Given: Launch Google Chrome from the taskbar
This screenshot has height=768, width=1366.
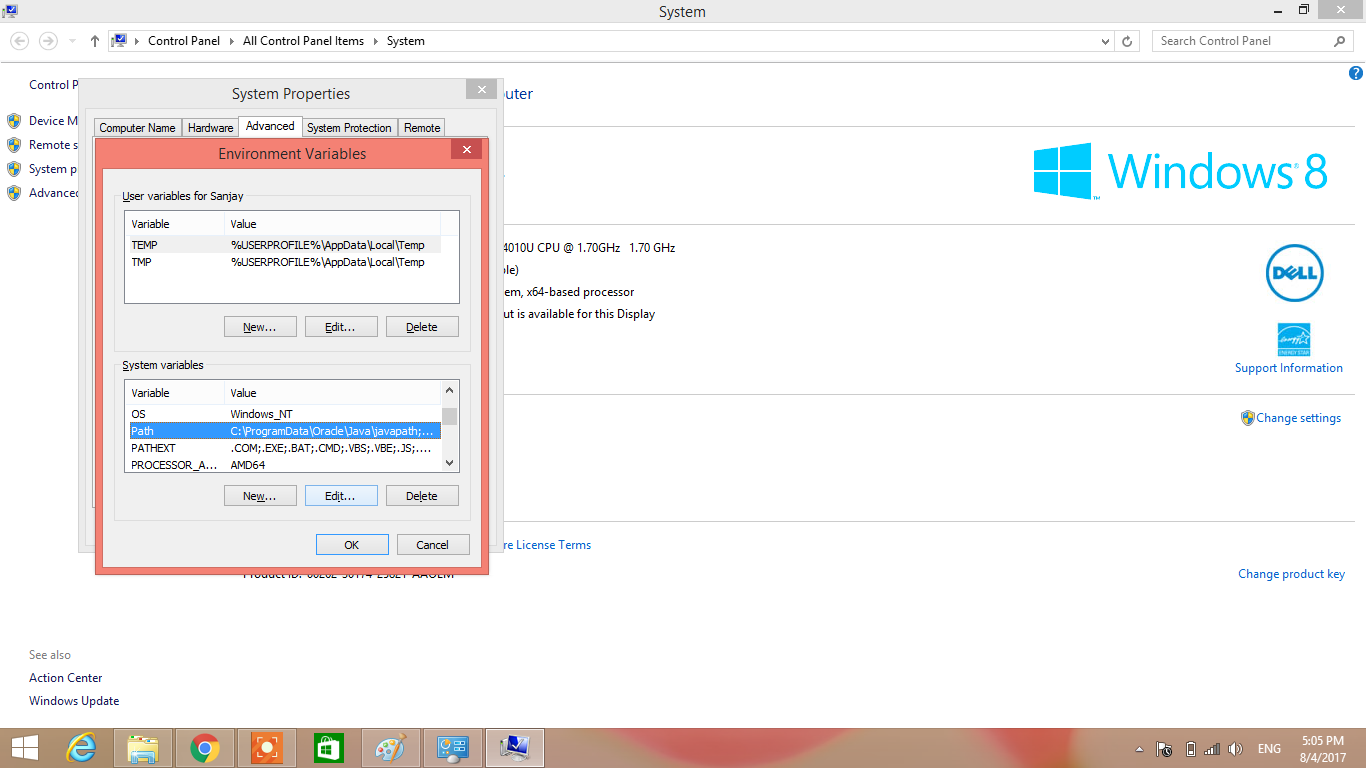Looking at the screenshot, I should pos(205,748).
